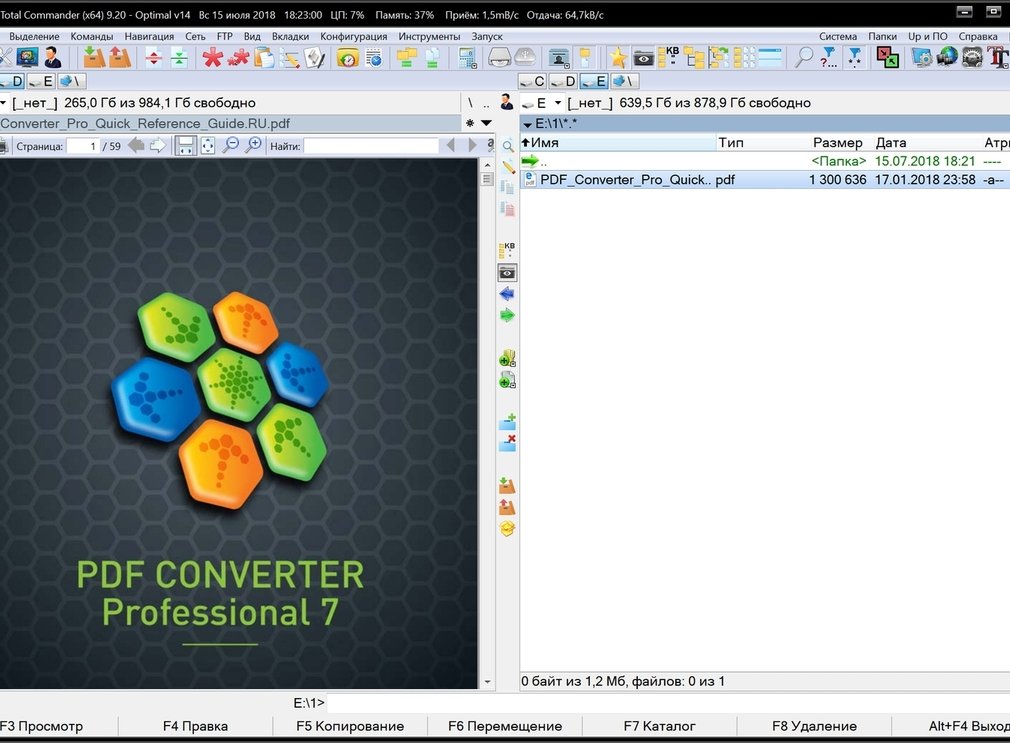
Task: Click the single red asterisk select icon
Action: pos(212,57)
